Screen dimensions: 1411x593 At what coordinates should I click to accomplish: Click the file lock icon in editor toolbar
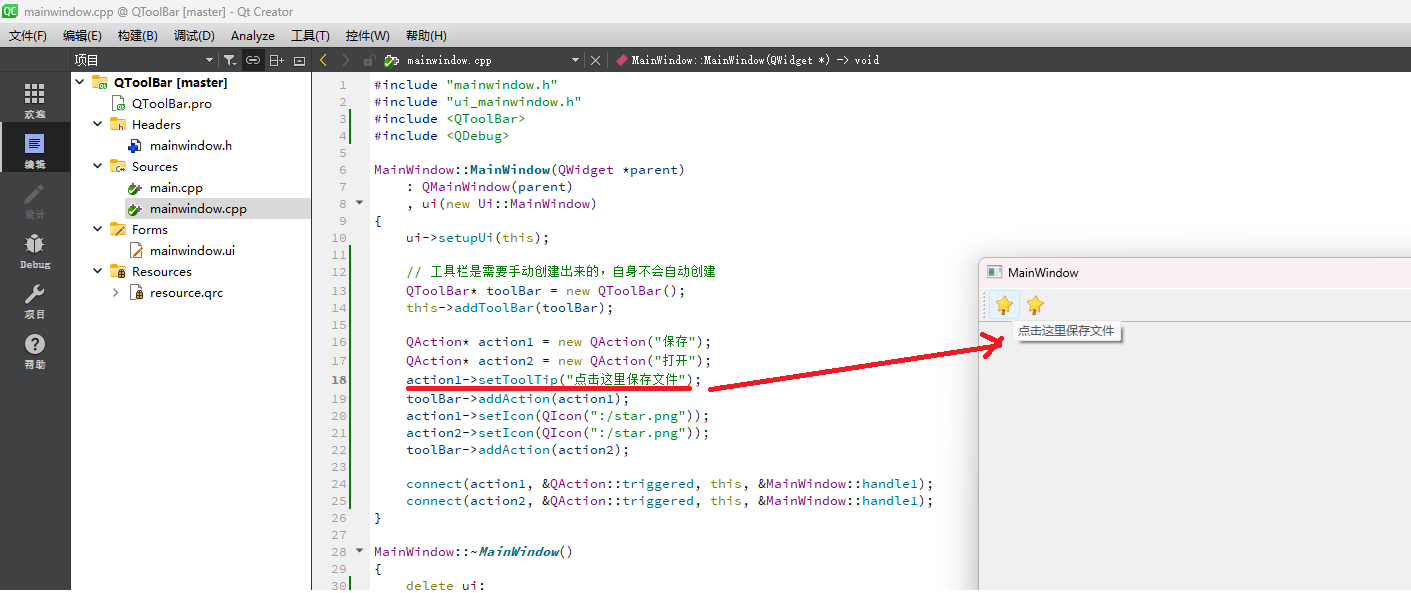[369, 60]
